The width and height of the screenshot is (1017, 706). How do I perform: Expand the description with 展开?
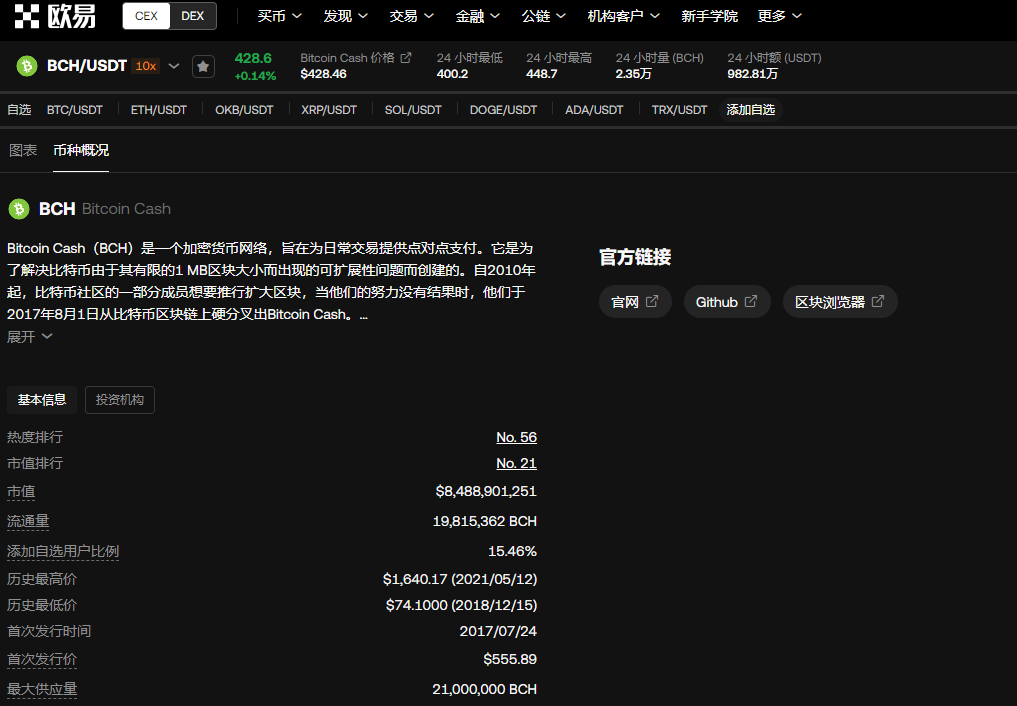point(29,336)
